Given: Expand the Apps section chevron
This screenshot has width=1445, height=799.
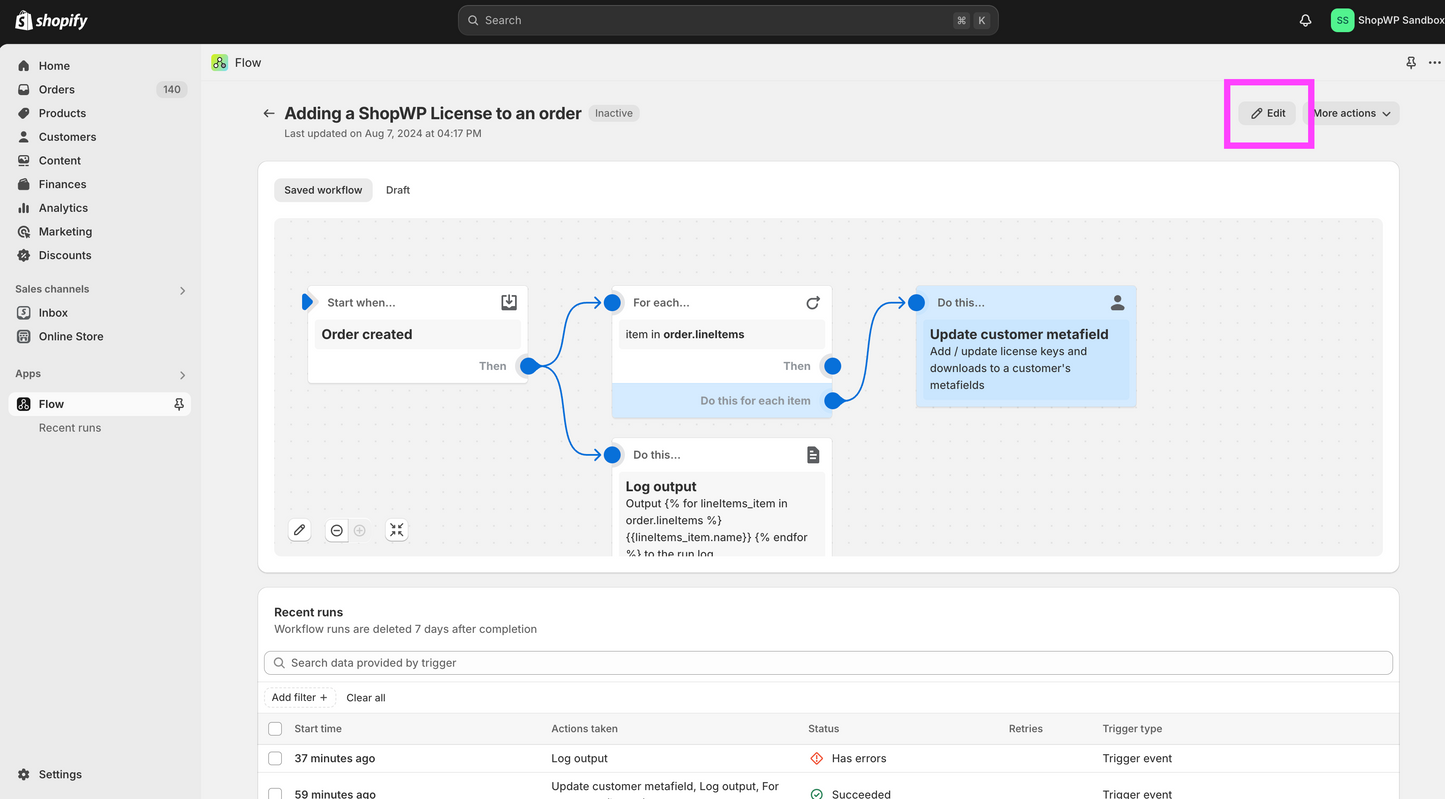Looking at the screenshot, I should [x=182, y=375].
